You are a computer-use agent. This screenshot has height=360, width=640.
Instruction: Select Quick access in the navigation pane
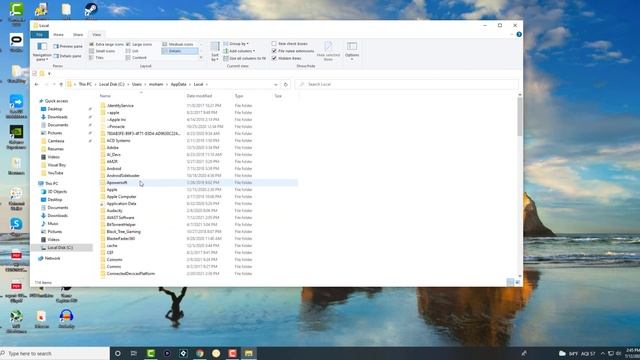pos(56,101)
